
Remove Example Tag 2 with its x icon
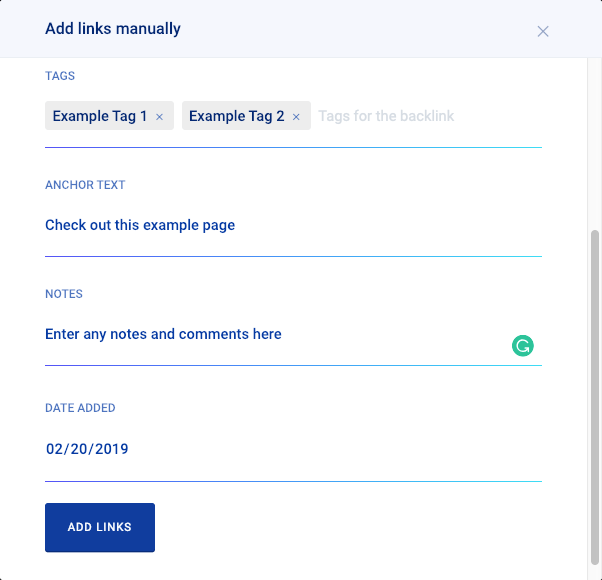(x=296, y=117)
